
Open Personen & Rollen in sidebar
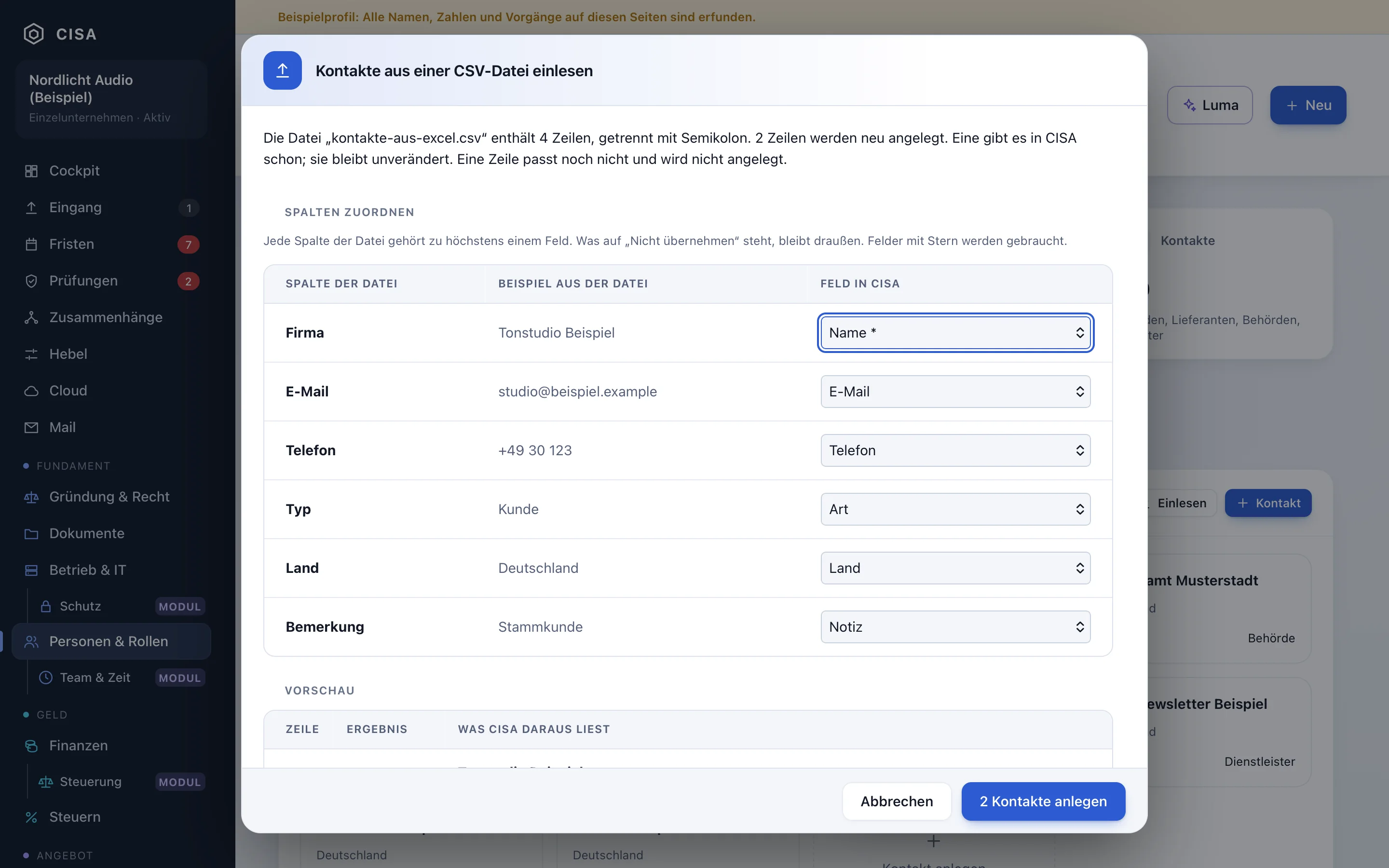pos(111,641)
